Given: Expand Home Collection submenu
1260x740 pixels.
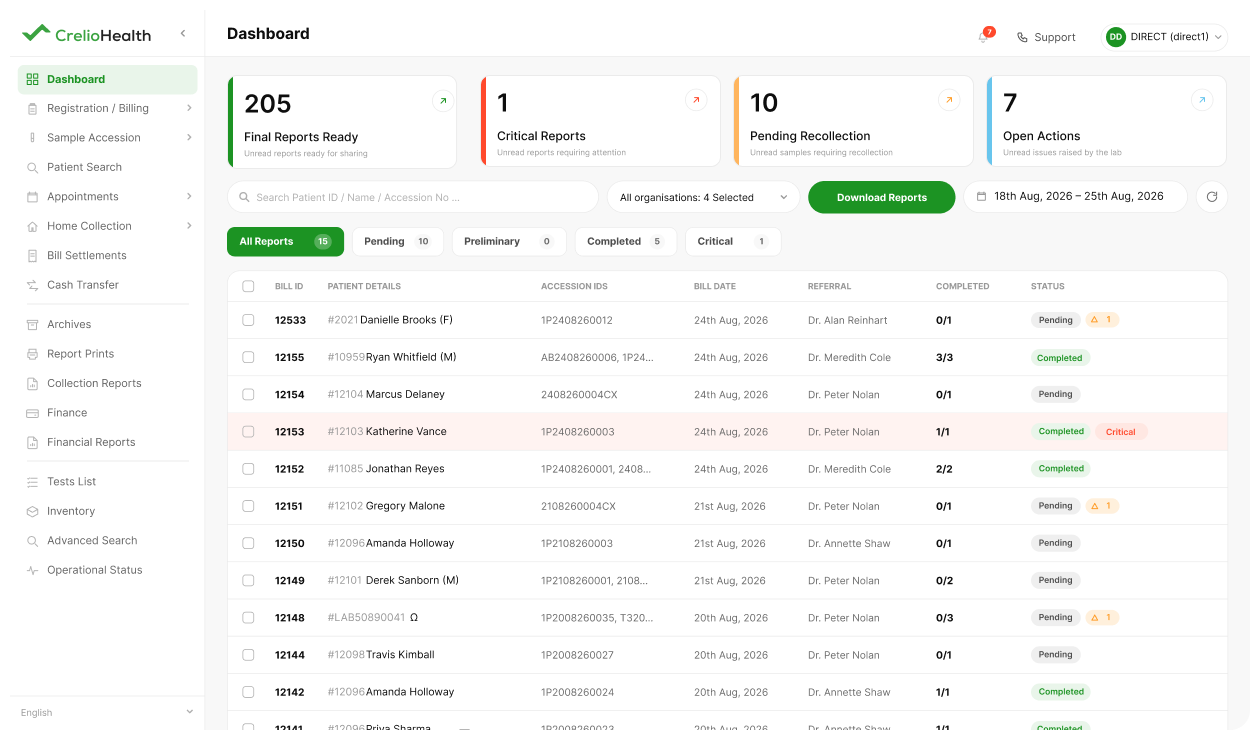Looking at the screenshot, I should click(x=189, y=226).
